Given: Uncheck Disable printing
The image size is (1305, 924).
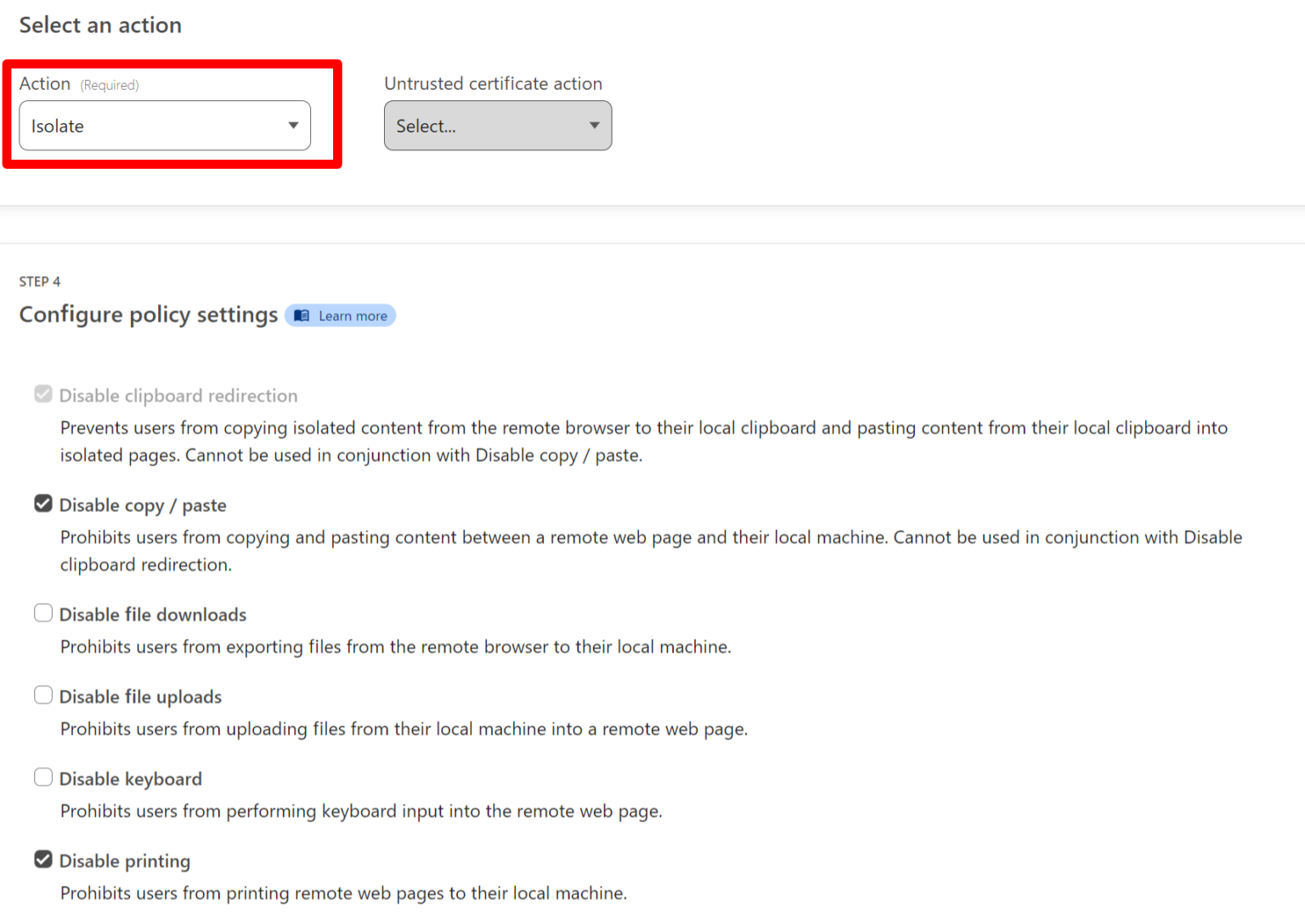Looking at the screenshot, I should pyautogui.click(x=42, y=859).
